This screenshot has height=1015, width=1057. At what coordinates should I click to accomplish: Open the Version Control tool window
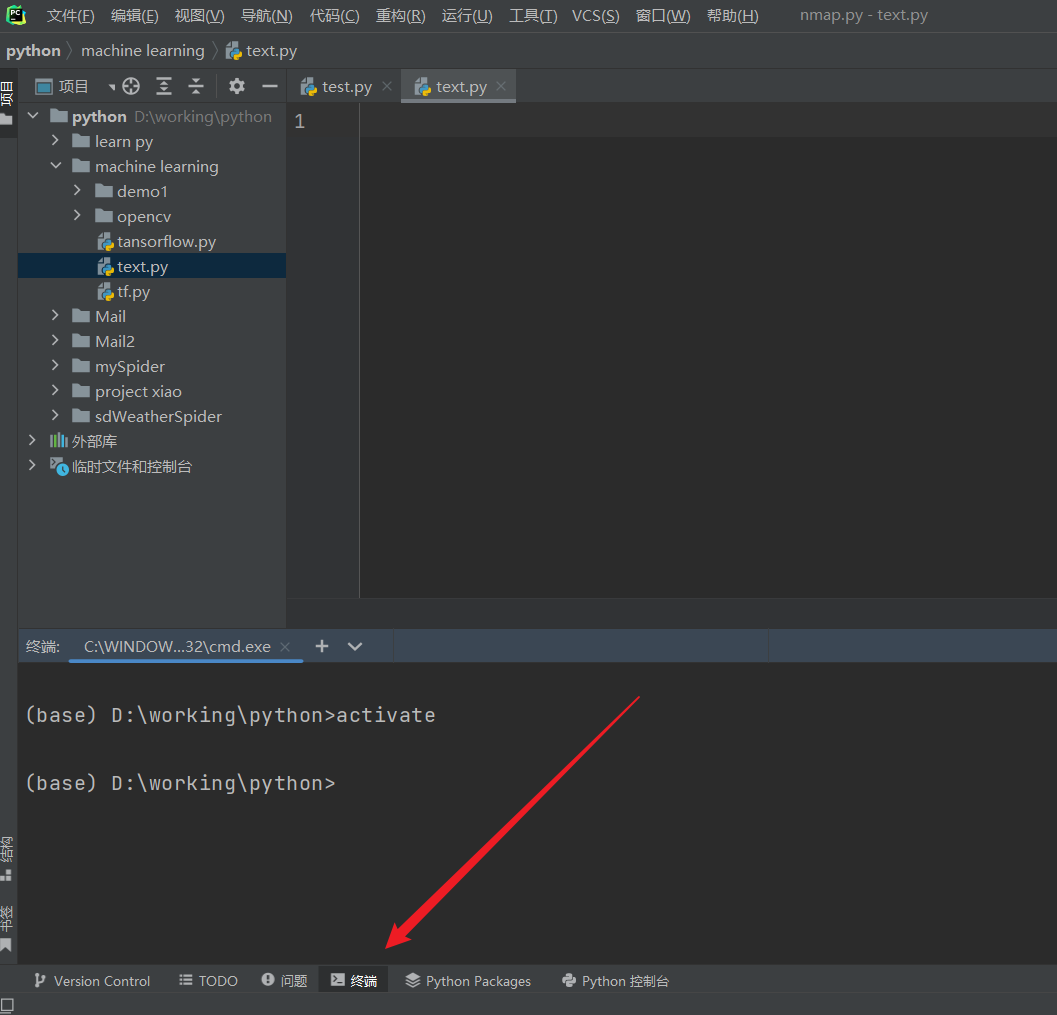(x=92, y=981)
